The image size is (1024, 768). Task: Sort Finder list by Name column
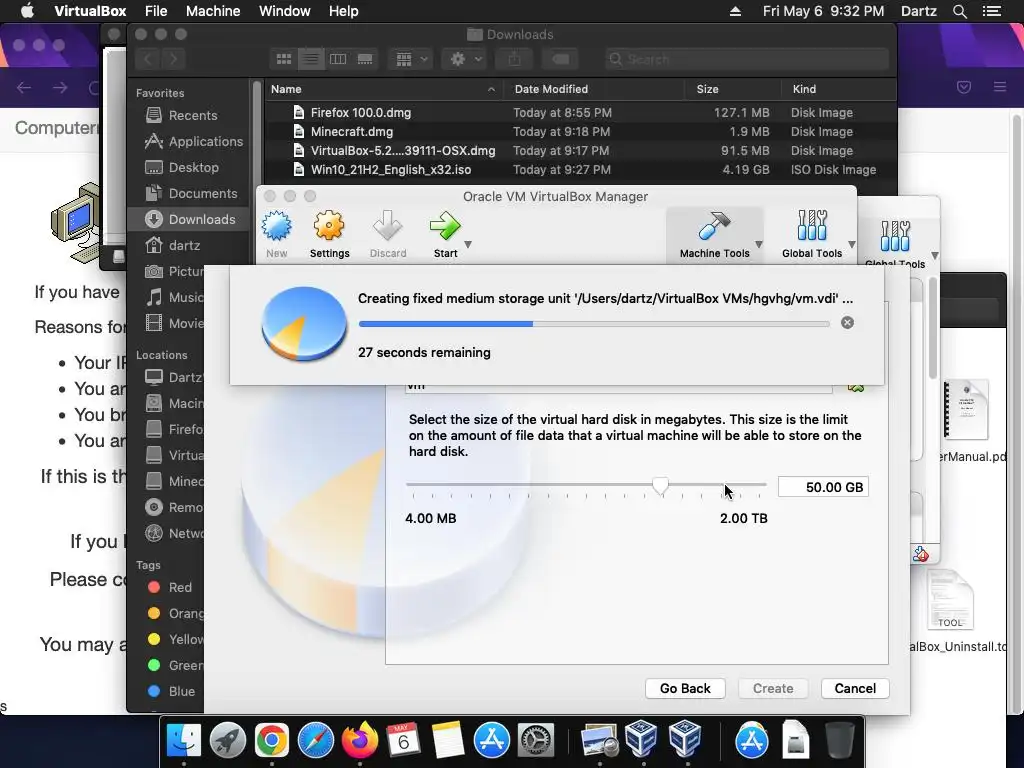(x=384, y=89)
